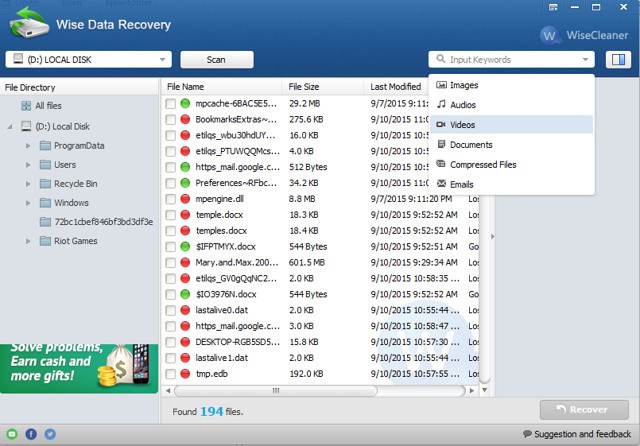640x446 pixels.
Task: Click the red status dot of tmp.edb
Action: pos(185,374)
